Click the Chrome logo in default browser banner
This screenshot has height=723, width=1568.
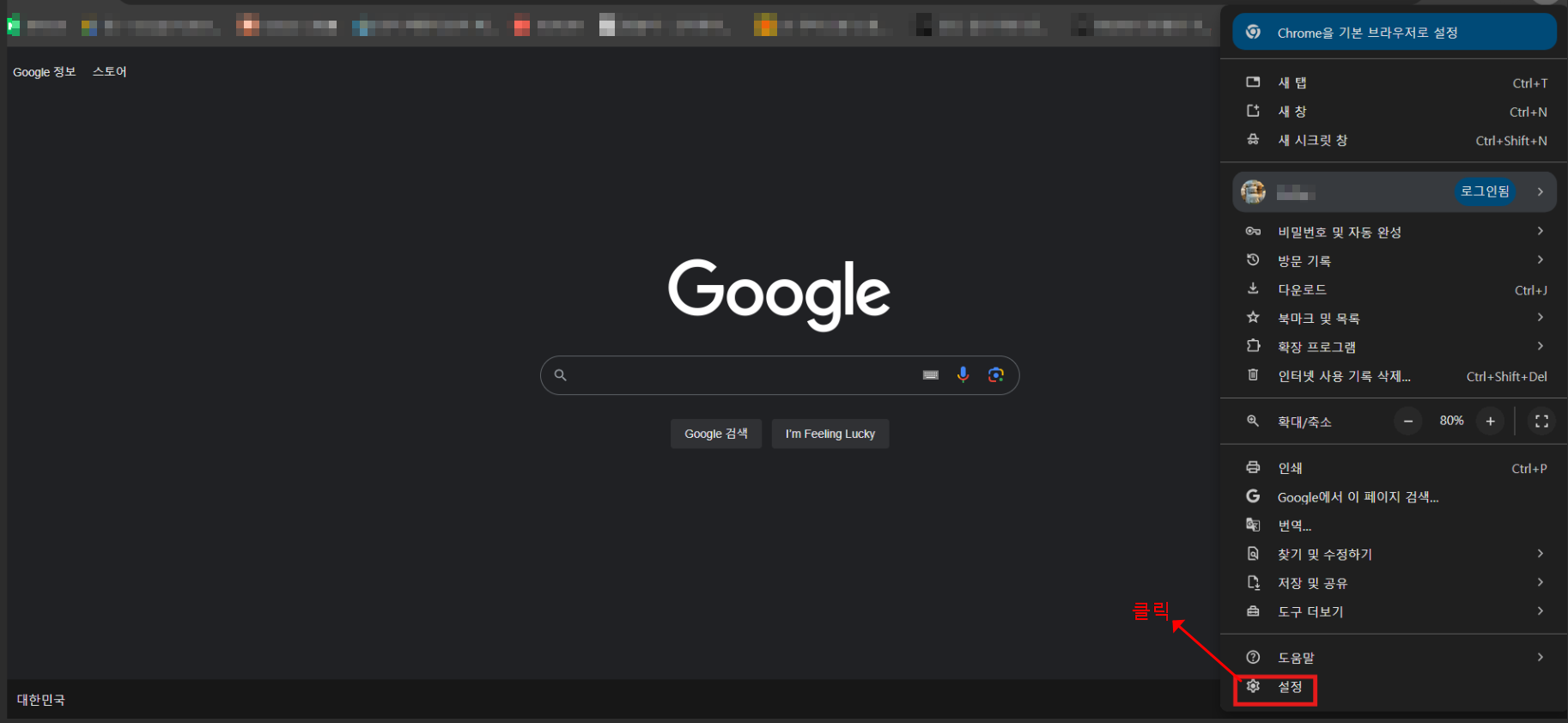point(1253,32)
